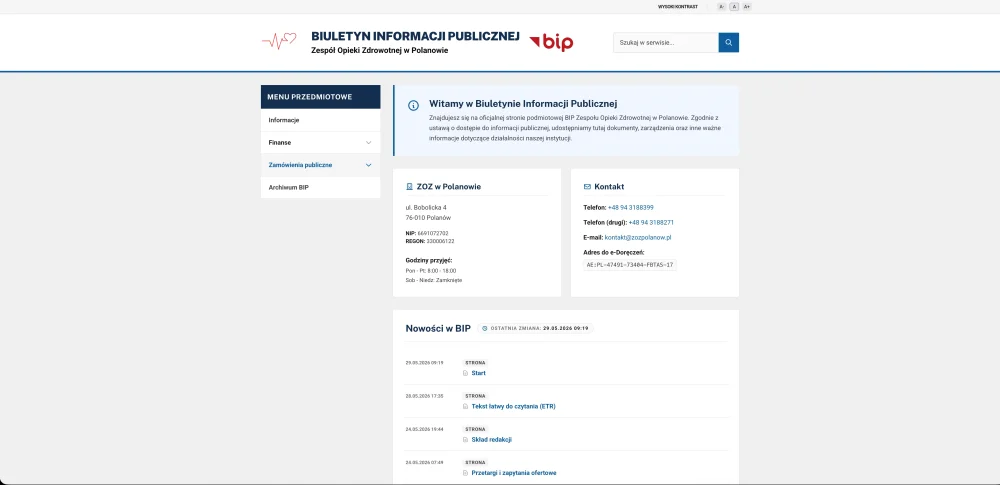Click the building icon beside ZOZ w Polanowie
Image resolution: width=1000 pixels, height=485 pixels.
click(409, 187)
